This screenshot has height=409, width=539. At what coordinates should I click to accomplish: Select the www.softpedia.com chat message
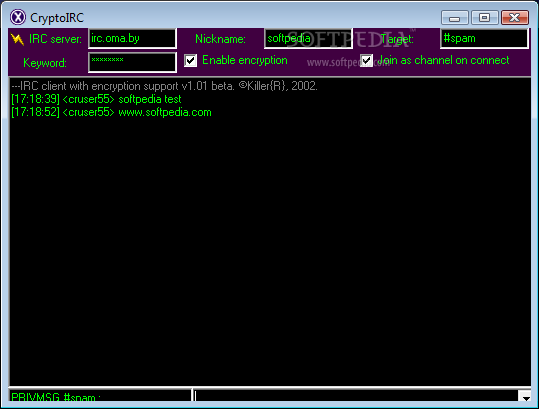coord(111,112)
